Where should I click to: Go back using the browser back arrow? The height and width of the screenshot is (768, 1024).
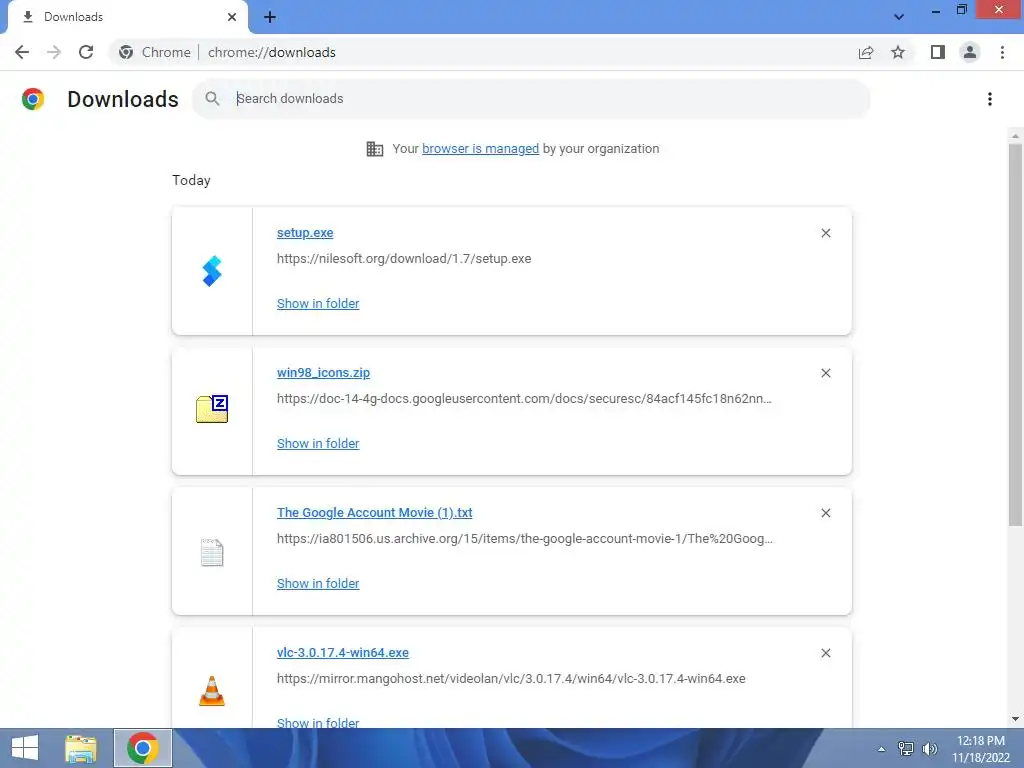tap(22, 52)
